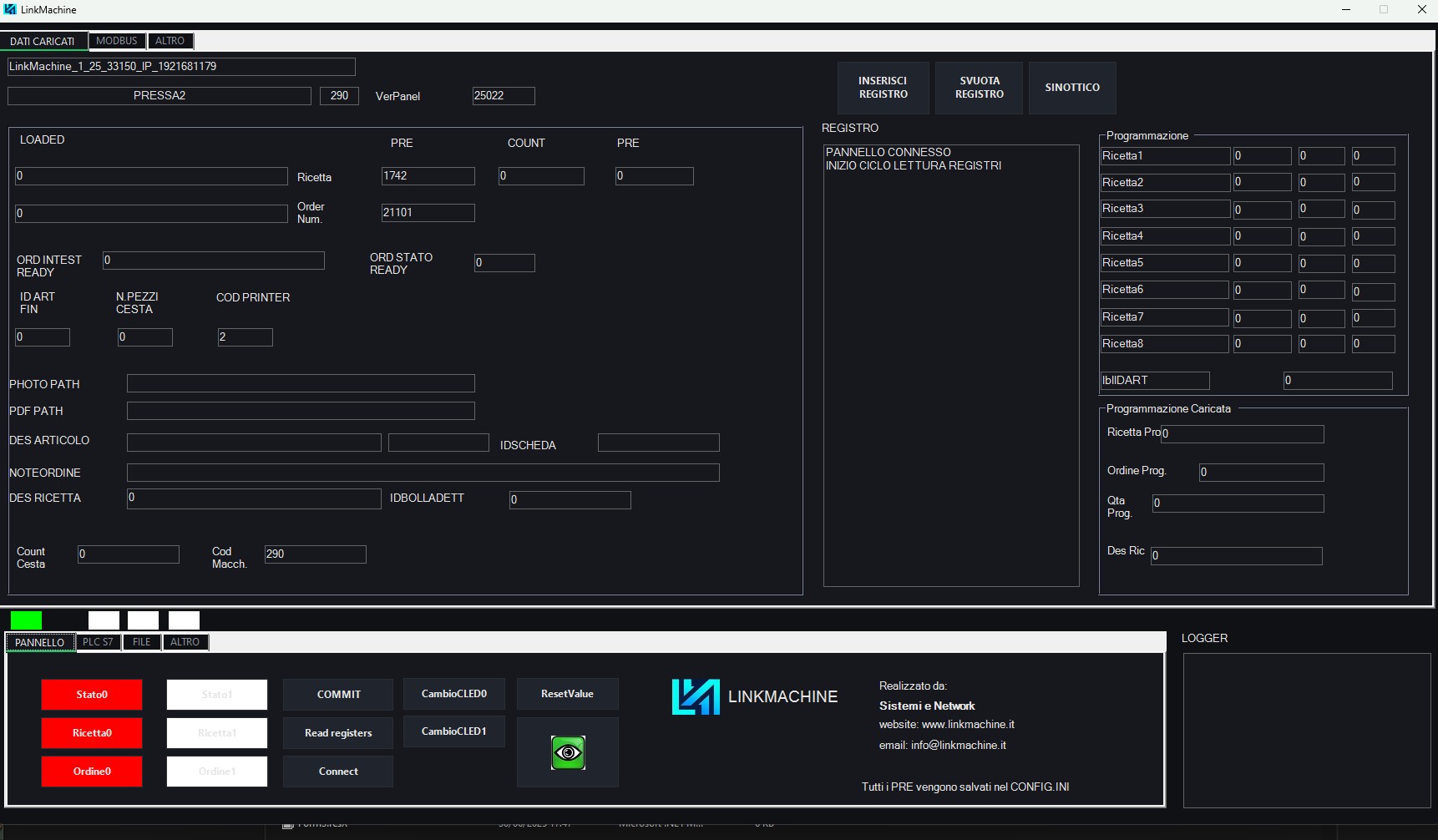Open the SINOTTICO view

tap(1072, 88)
